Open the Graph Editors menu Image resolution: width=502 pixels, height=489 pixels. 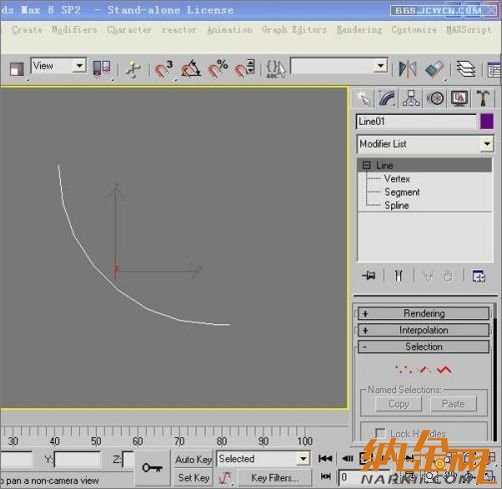coord(294,30)
